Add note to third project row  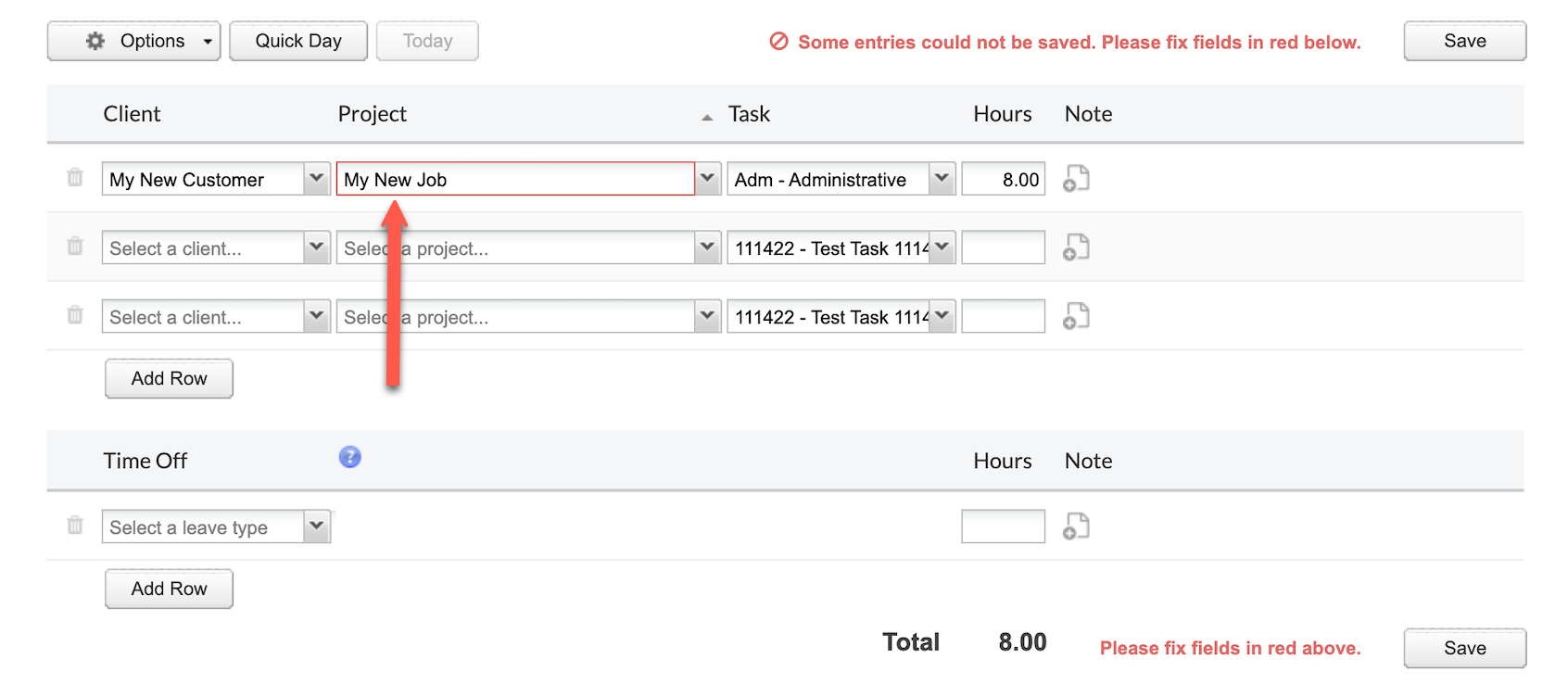click(x=1076, y=316)
